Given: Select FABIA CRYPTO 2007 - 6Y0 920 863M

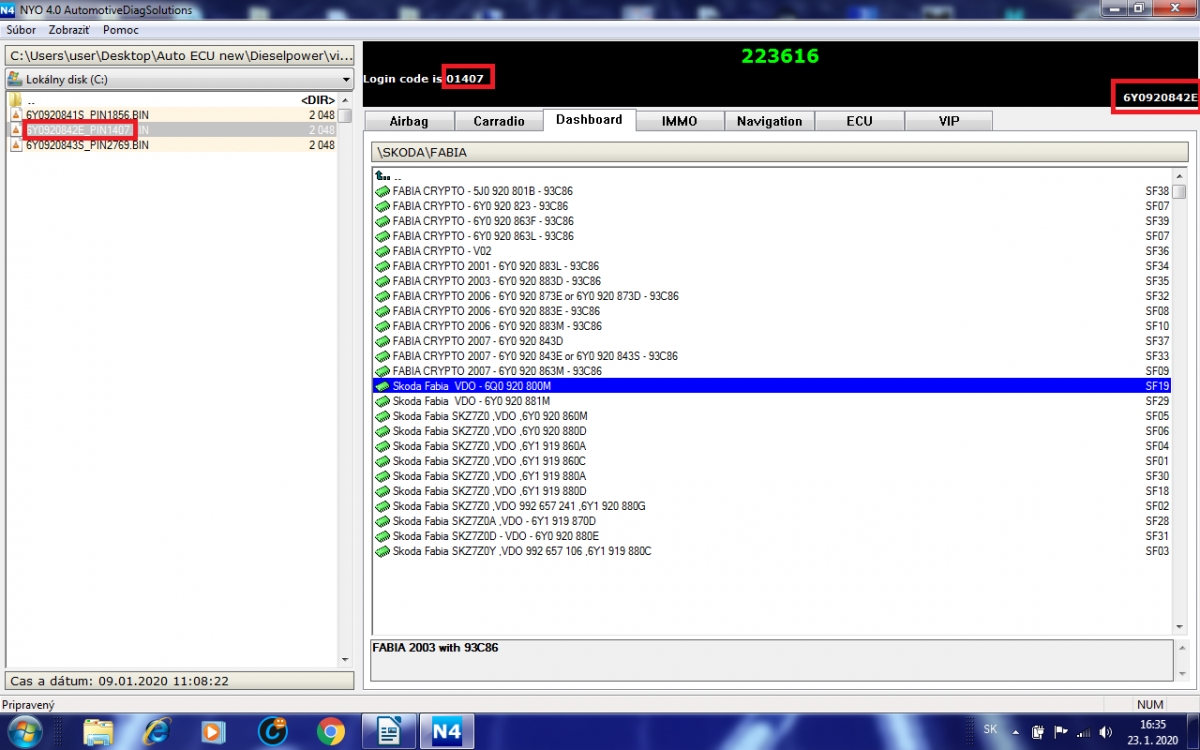Looking at the screenshot, I should [x=771, y=371].
